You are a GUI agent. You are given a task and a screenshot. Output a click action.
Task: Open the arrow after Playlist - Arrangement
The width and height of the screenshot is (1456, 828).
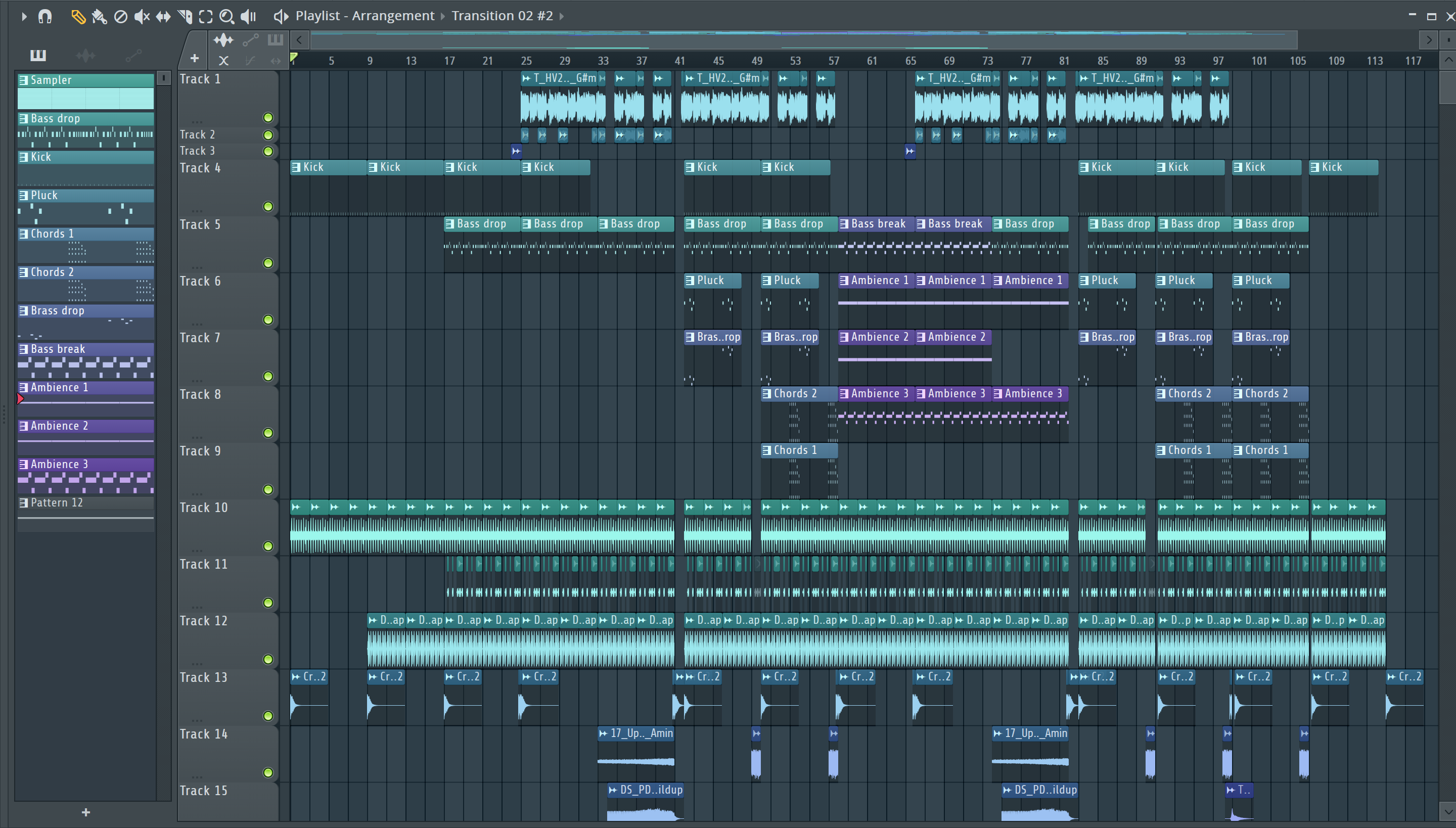443,17
